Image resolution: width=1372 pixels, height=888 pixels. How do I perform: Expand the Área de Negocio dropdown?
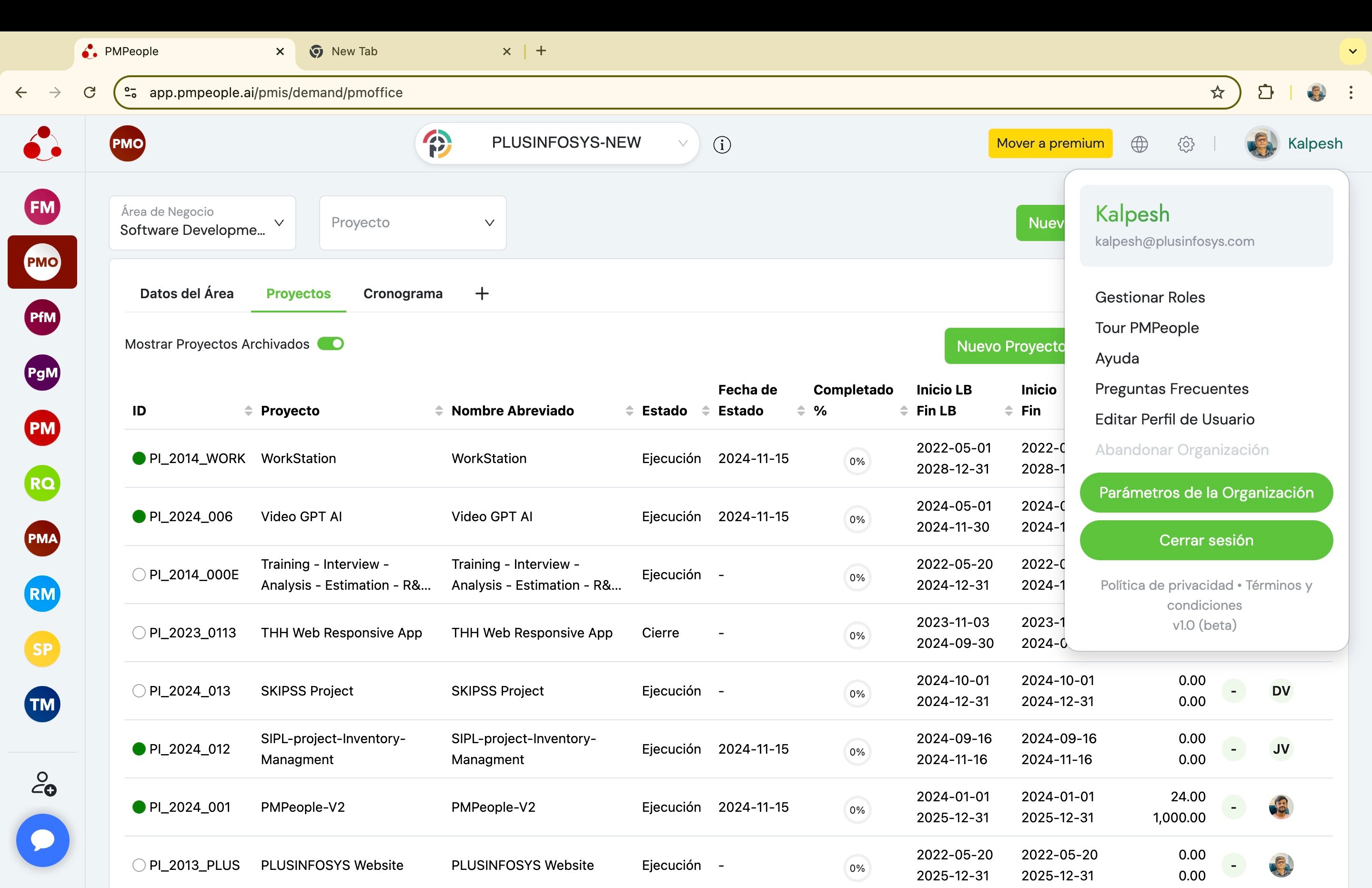click(202, 223)
